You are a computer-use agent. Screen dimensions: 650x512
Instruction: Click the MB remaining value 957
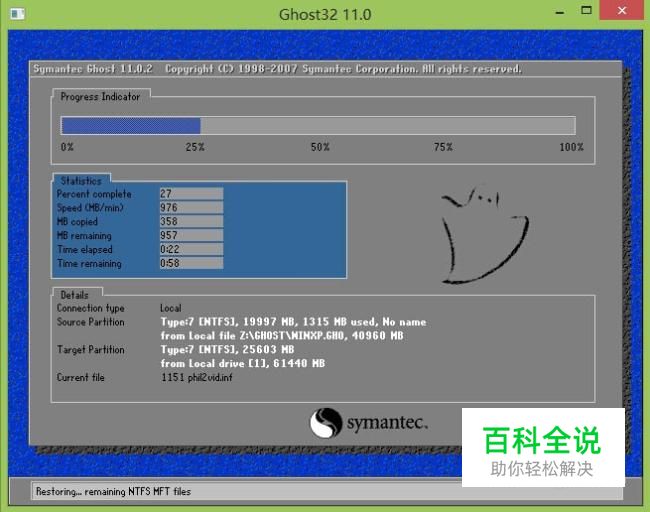(192, 235)
